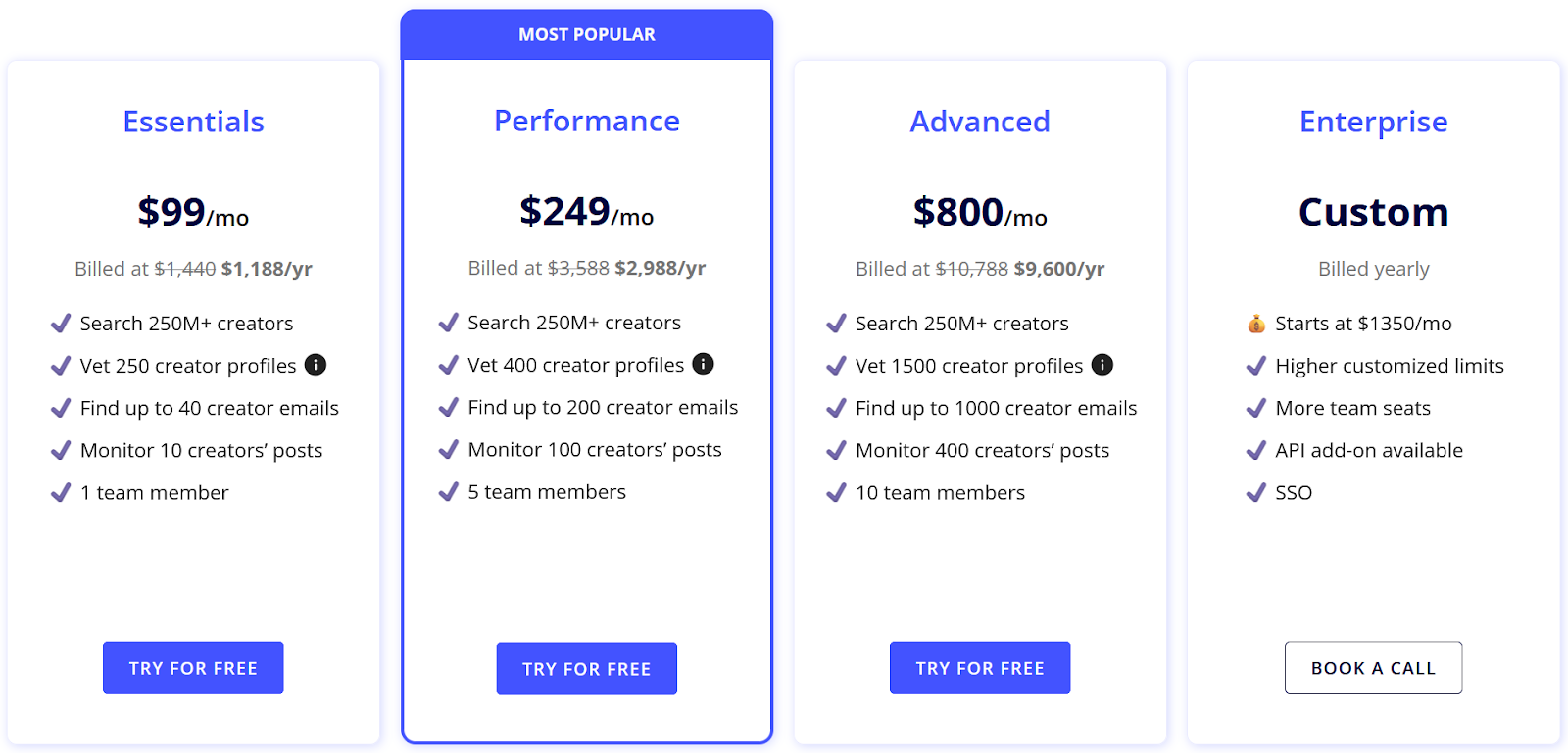Click the money bag icon in Enterprise
Viewport: 1568px width, 753px height.
pos(1256,324)
